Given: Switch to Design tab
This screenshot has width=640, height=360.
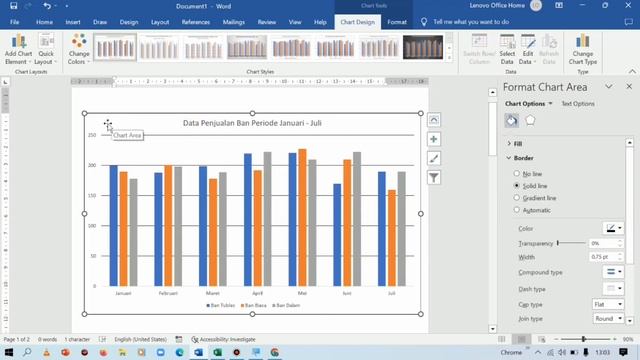Looking at the screenshot, I should (x=129, y=22).
